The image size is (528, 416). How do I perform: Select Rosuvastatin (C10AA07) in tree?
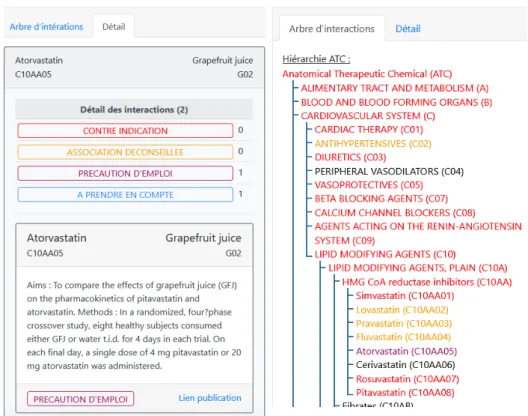click(407, 379)
